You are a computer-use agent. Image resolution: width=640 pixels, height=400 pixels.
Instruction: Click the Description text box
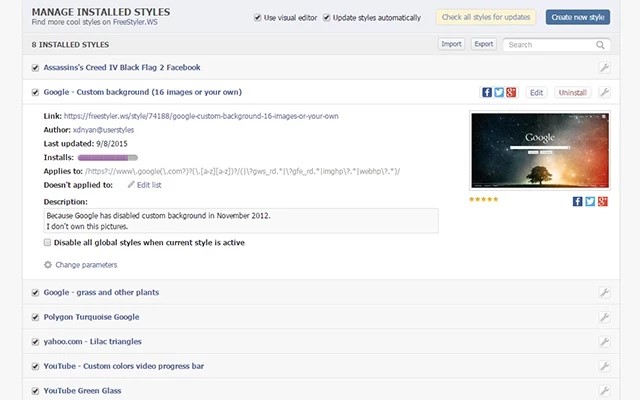[x=241, y=221]
